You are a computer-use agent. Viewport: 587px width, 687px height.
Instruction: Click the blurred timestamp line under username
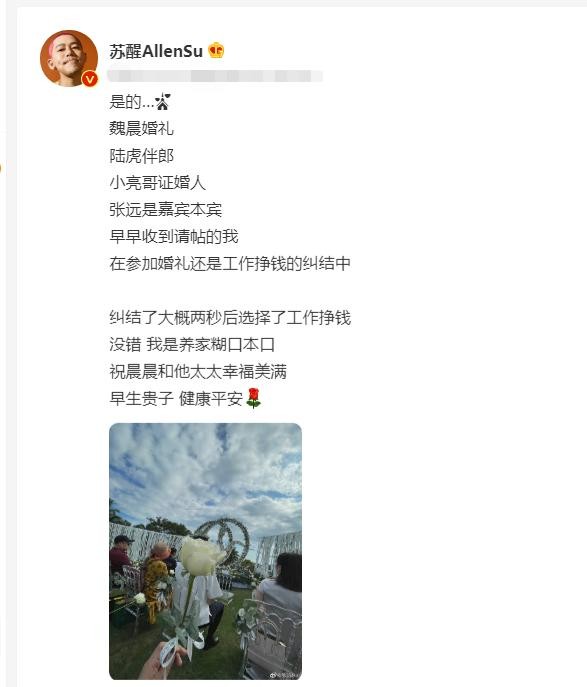click(215, 76)
